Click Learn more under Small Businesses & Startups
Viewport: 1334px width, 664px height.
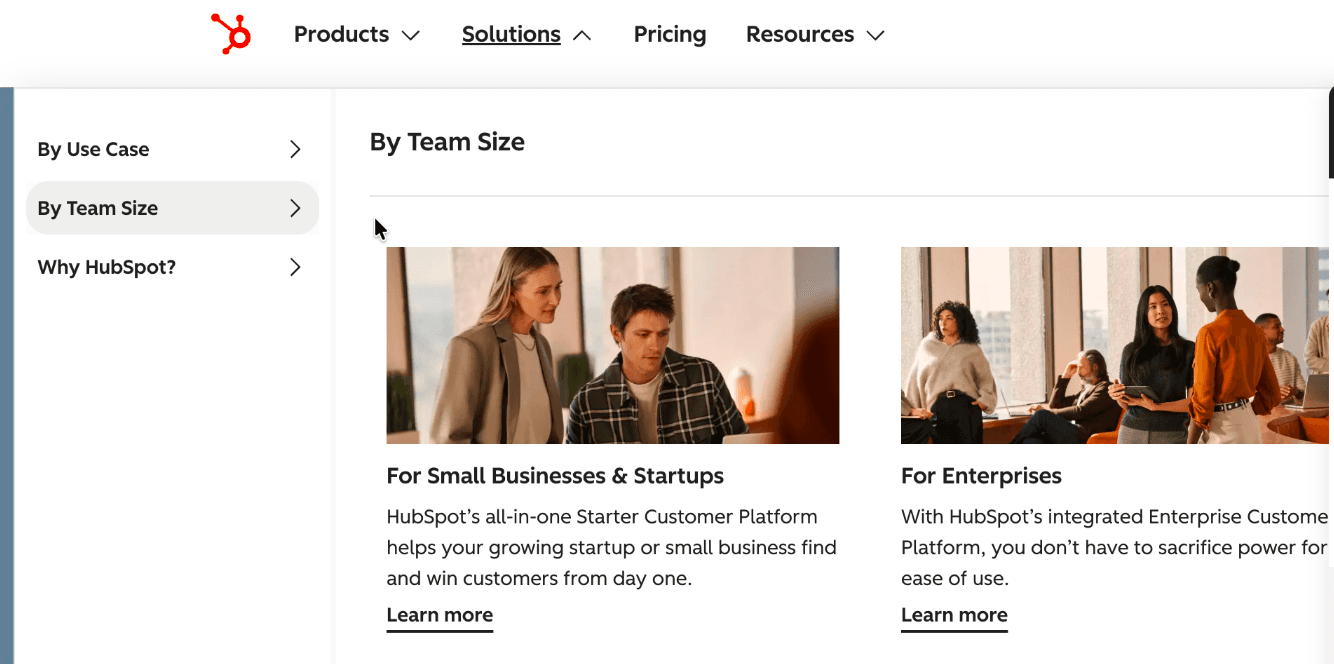440,616
